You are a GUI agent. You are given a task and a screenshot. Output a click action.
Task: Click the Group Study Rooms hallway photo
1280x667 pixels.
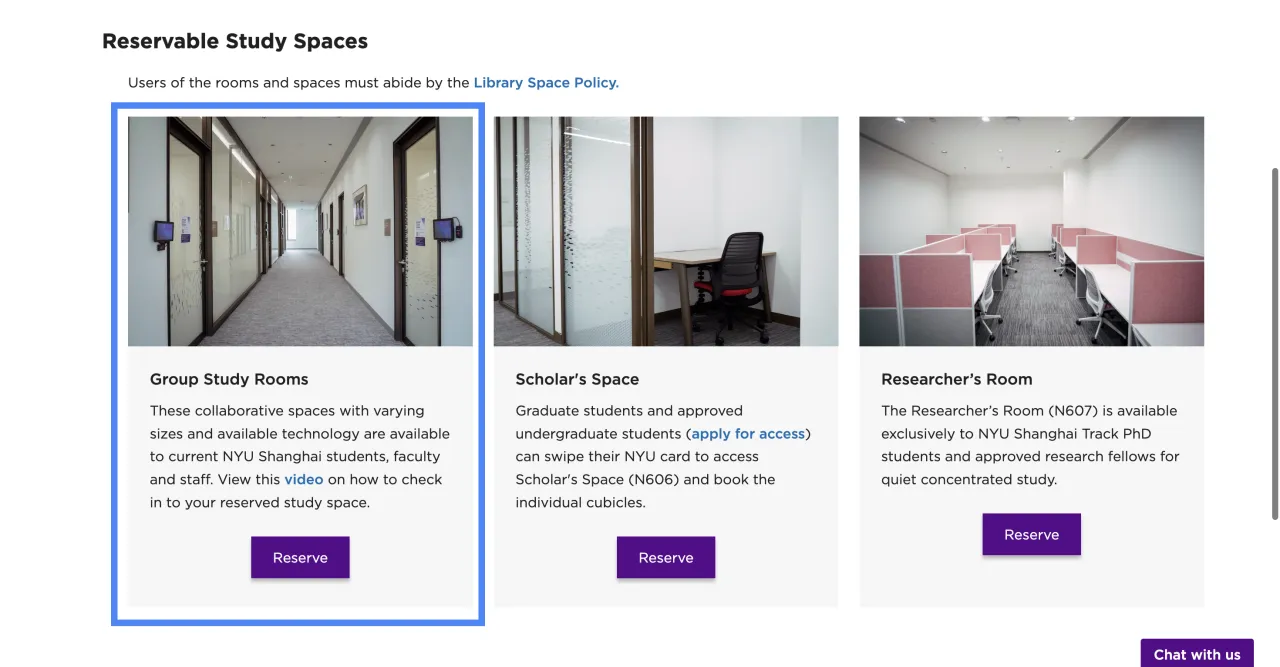coord(300,231)
